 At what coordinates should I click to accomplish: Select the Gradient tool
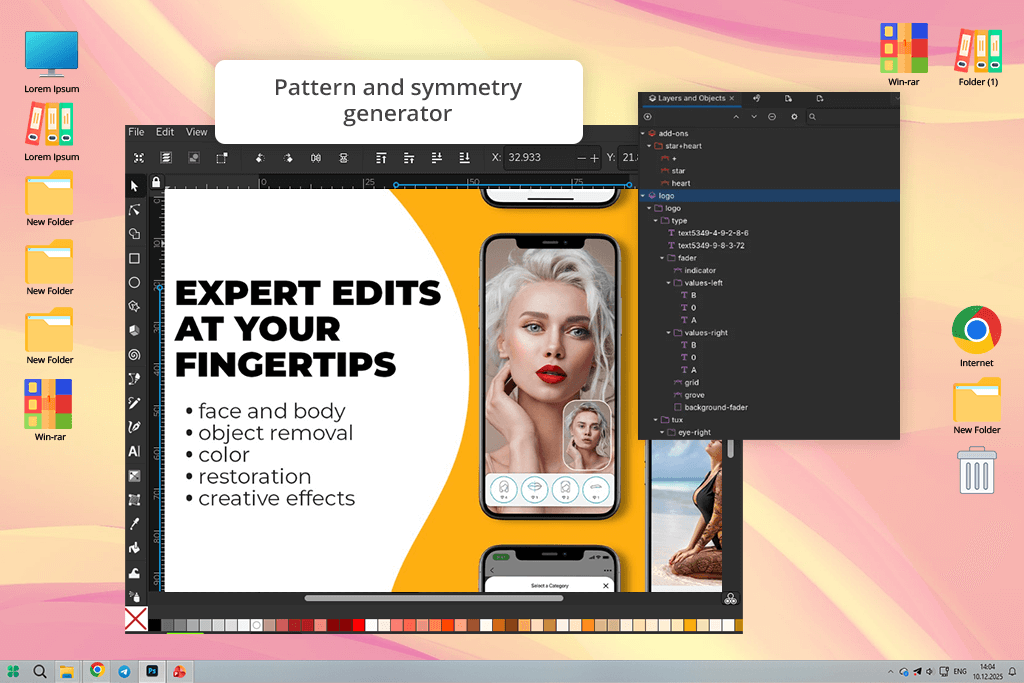tap(135, 476)
